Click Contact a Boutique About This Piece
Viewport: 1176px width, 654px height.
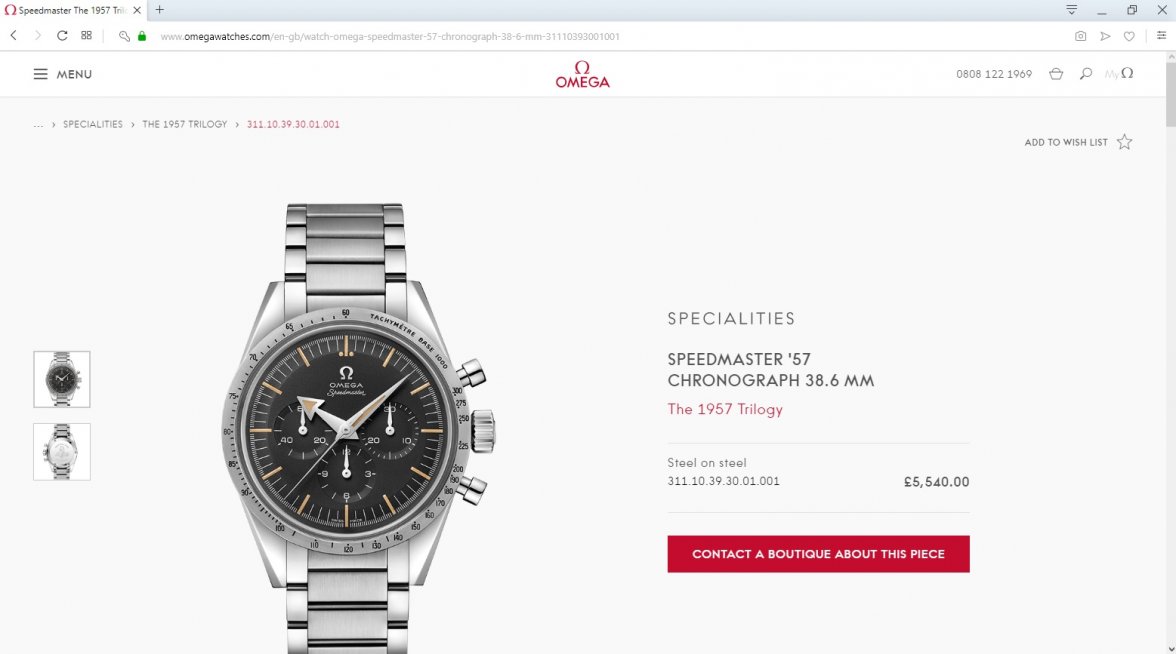click(818, 554)
